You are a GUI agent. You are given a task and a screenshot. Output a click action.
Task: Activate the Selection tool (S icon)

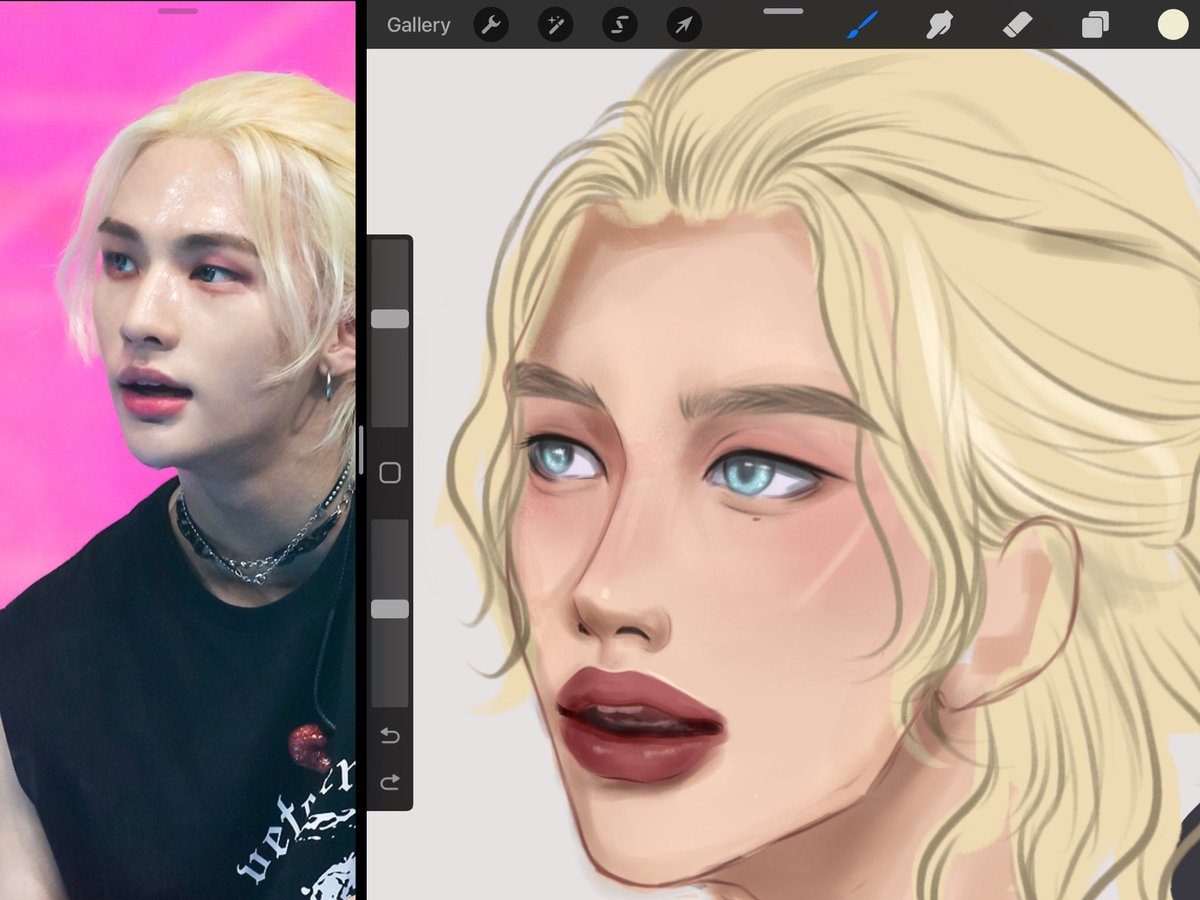619,25
